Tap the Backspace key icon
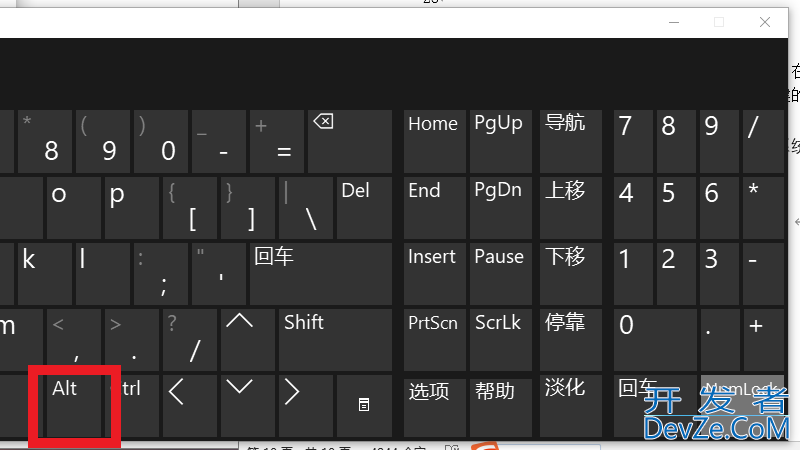 coord(349,142)
